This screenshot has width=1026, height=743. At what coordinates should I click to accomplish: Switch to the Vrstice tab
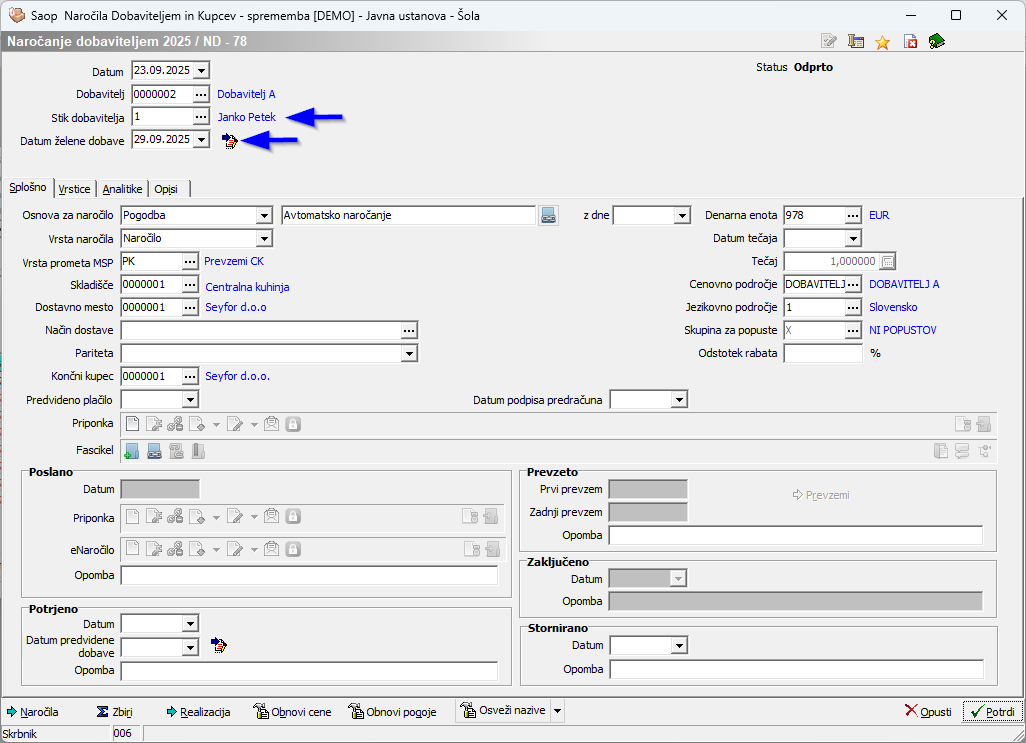click(x=75, y=189)
